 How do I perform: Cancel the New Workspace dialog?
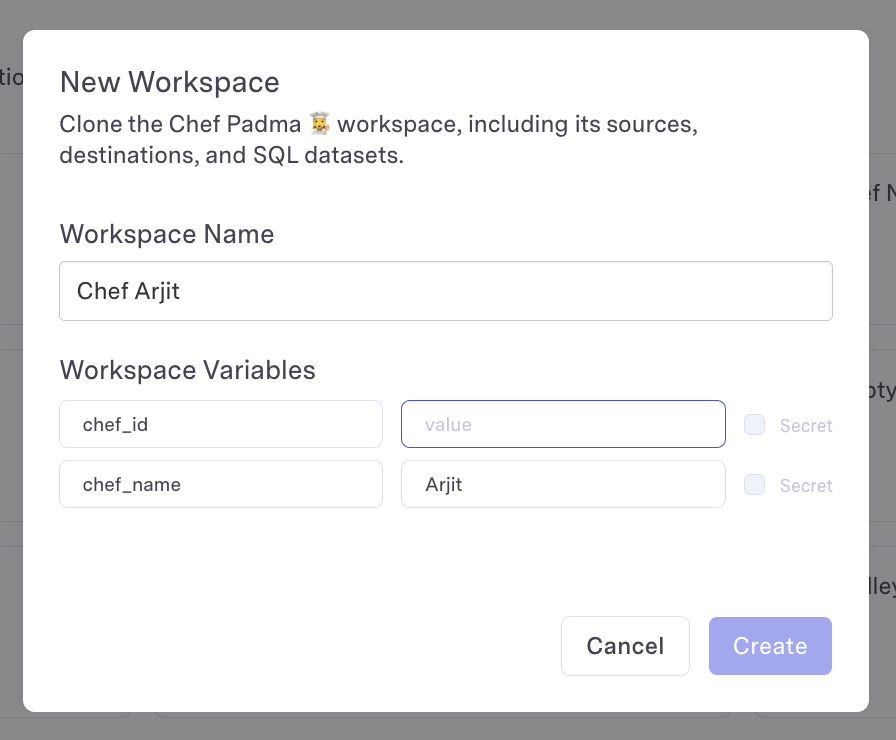625,646
